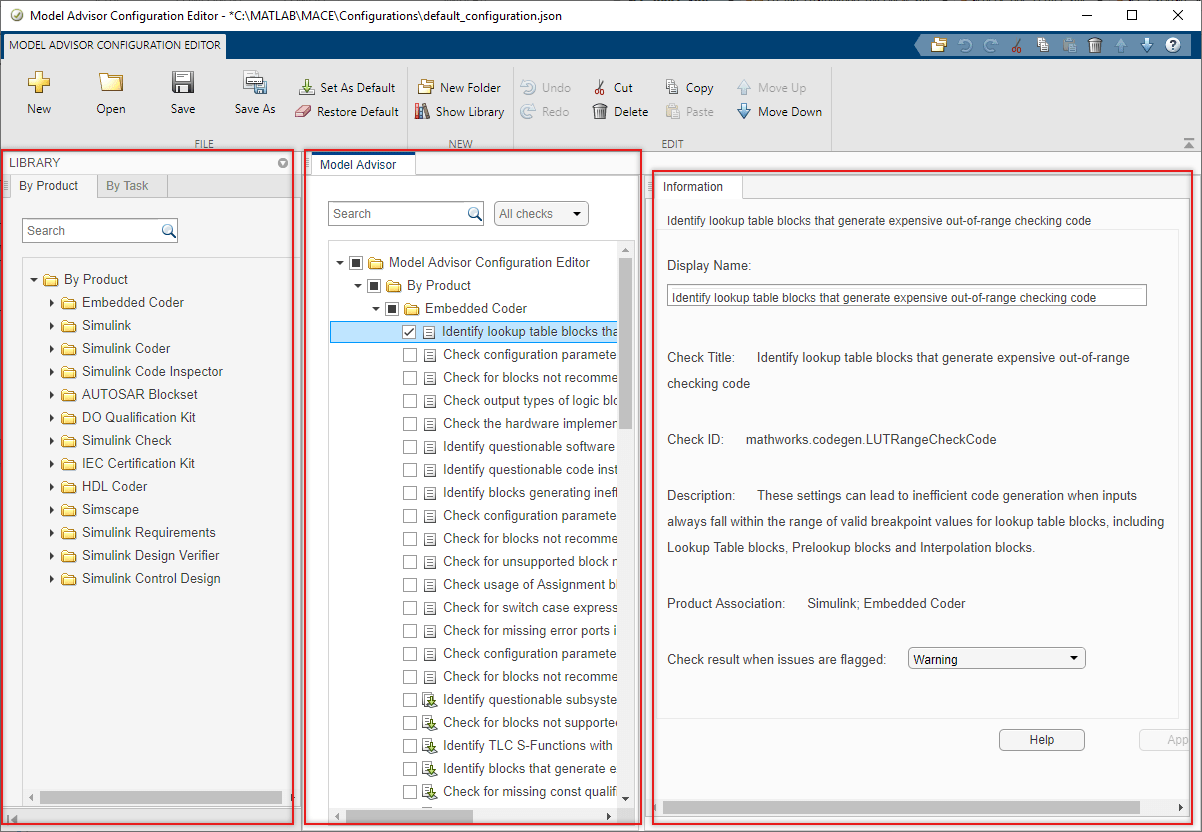1202x832 pixels.
Task: Enable Check usage of Assignment blocks
Action: pos(410,585)
